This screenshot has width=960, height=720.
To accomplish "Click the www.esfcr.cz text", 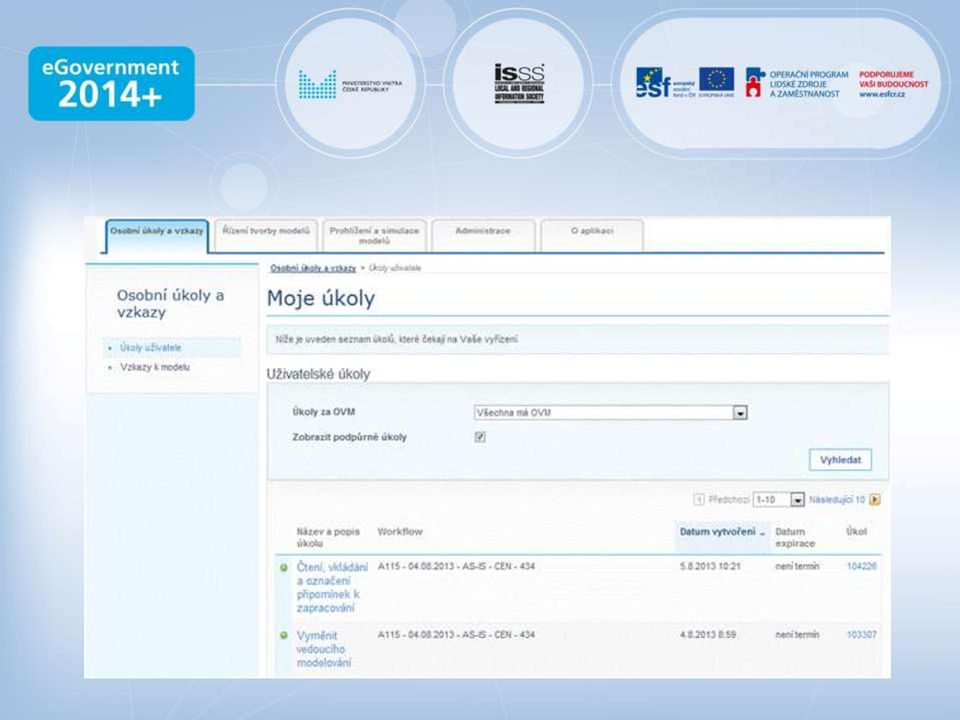I will [x=882, y=94].
